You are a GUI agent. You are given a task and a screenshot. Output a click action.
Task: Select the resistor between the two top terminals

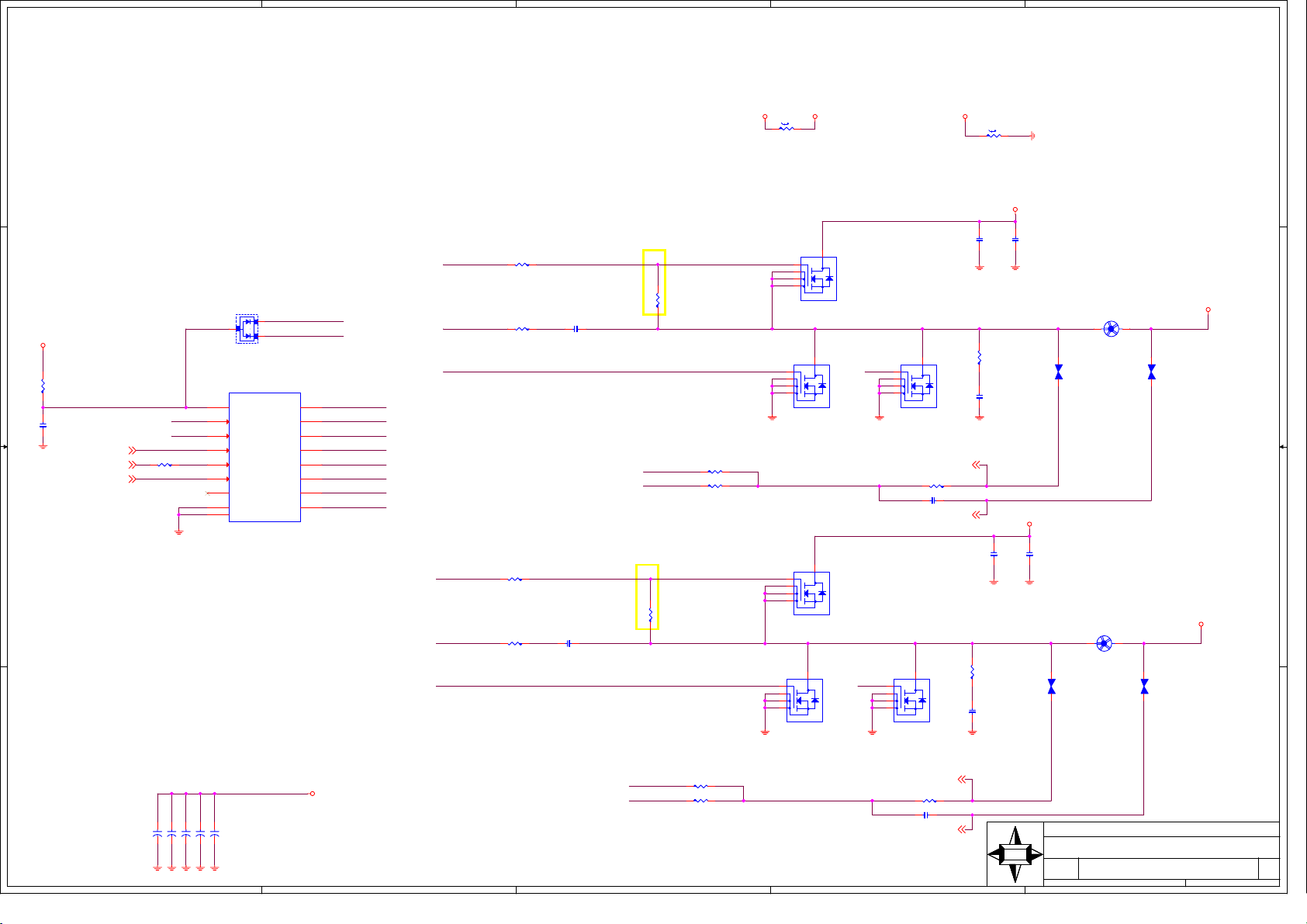point(787,127)
